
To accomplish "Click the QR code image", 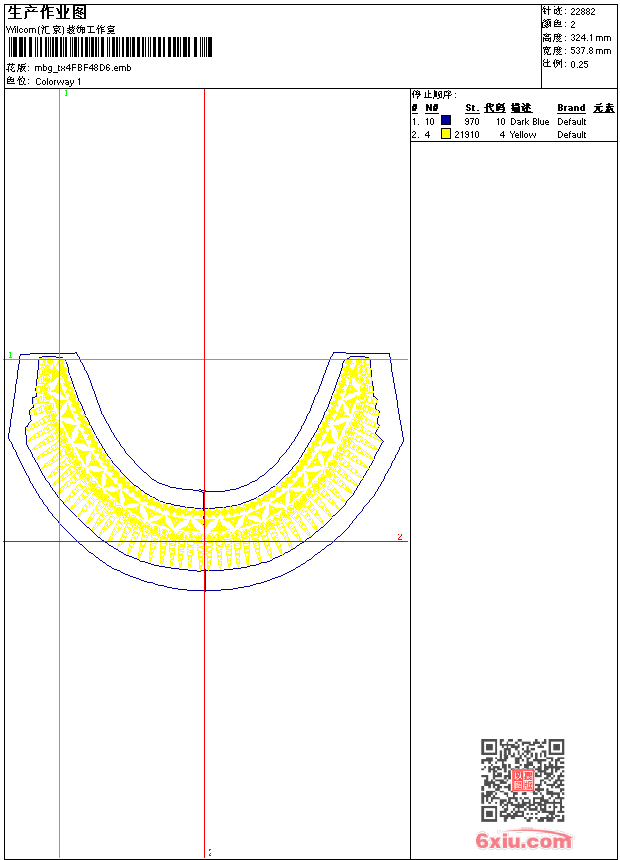I will tap(522, 780).
